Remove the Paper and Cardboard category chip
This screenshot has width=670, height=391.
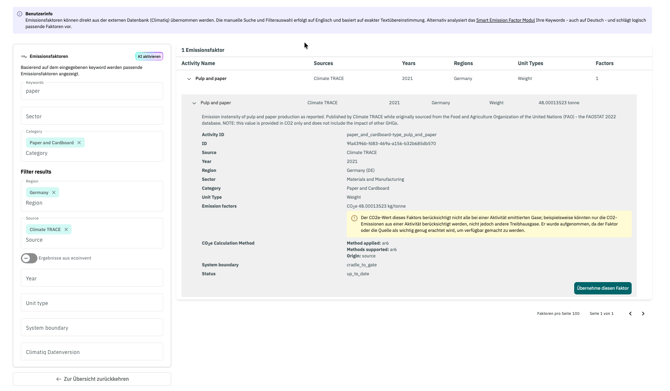(79, 143)
